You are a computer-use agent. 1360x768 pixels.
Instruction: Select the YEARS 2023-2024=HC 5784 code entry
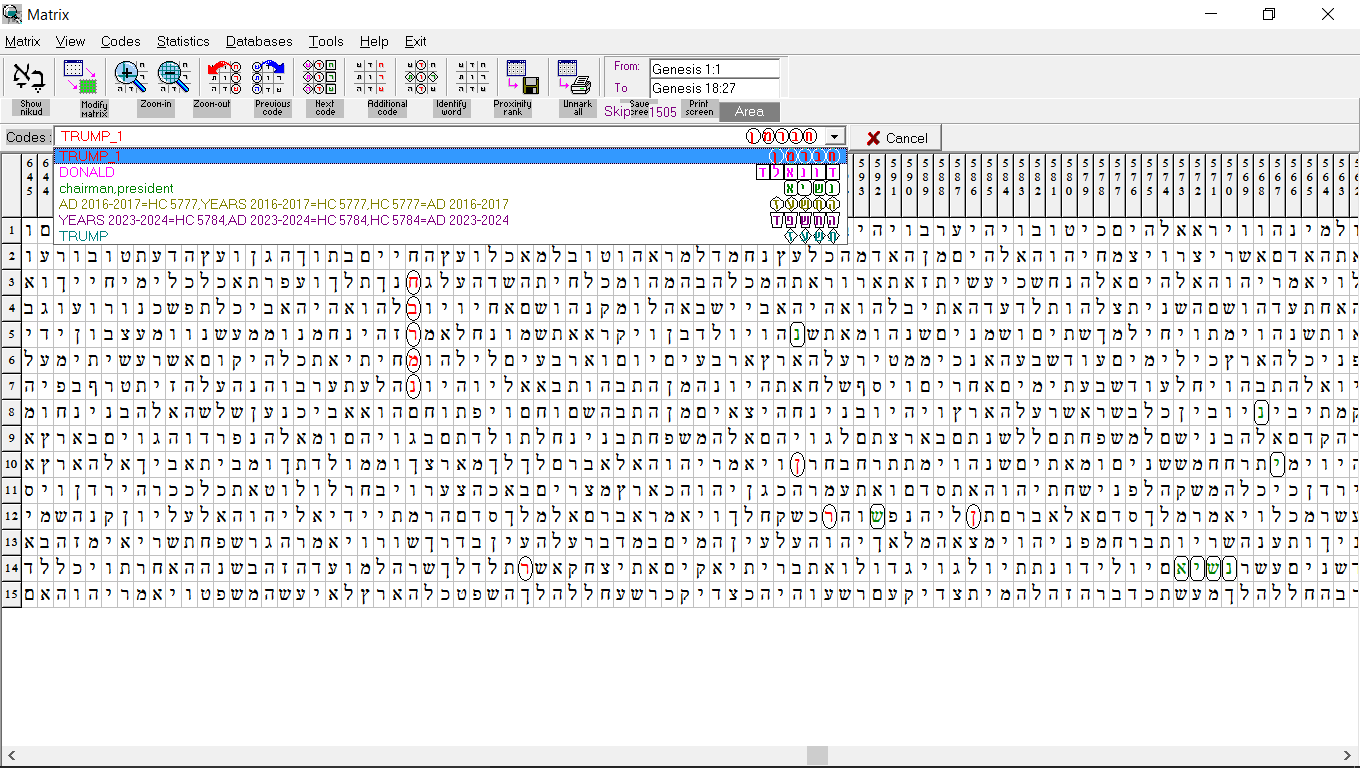point(450,220)
